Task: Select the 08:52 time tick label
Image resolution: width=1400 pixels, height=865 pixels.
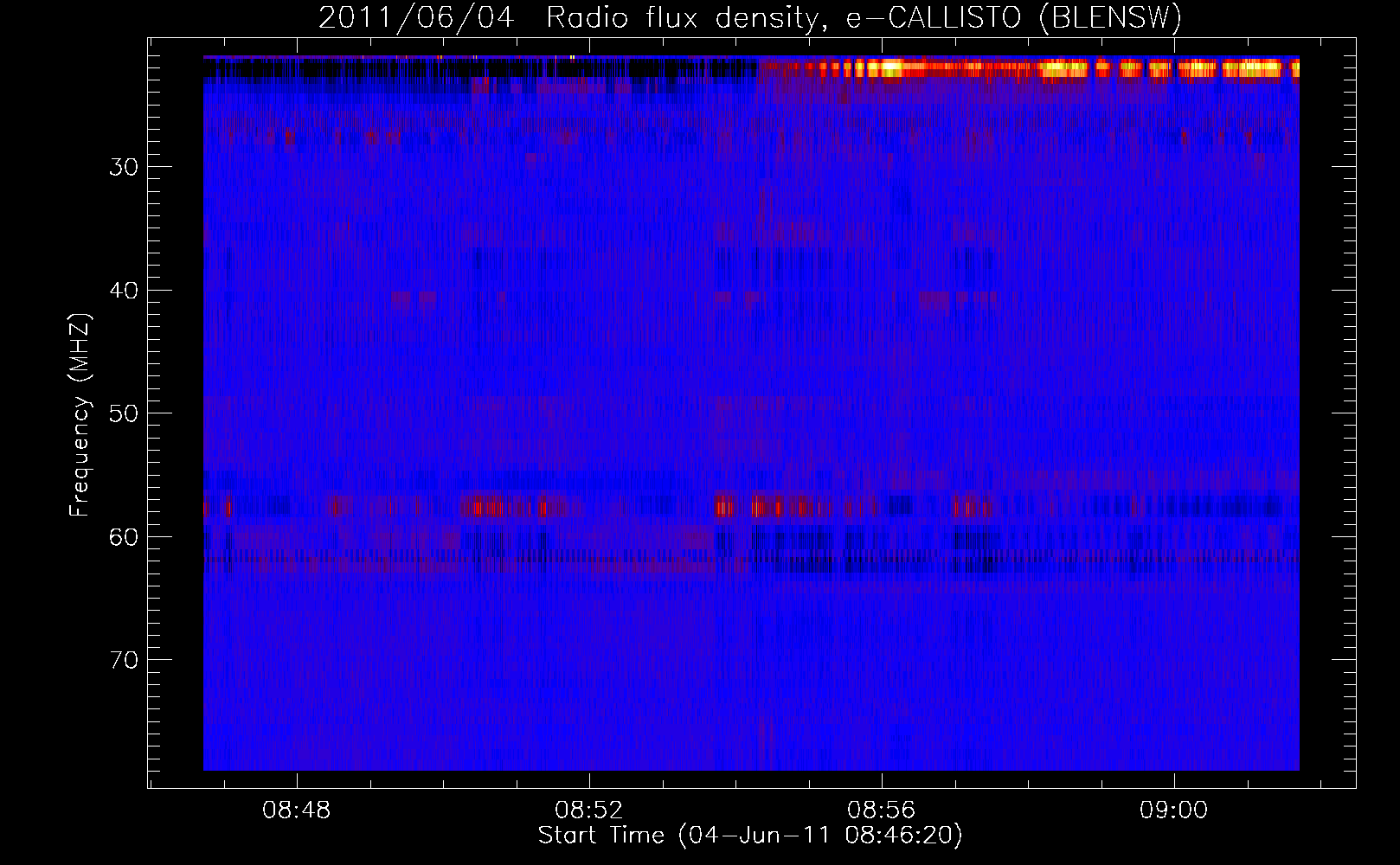Action: (x=589, y=811)
